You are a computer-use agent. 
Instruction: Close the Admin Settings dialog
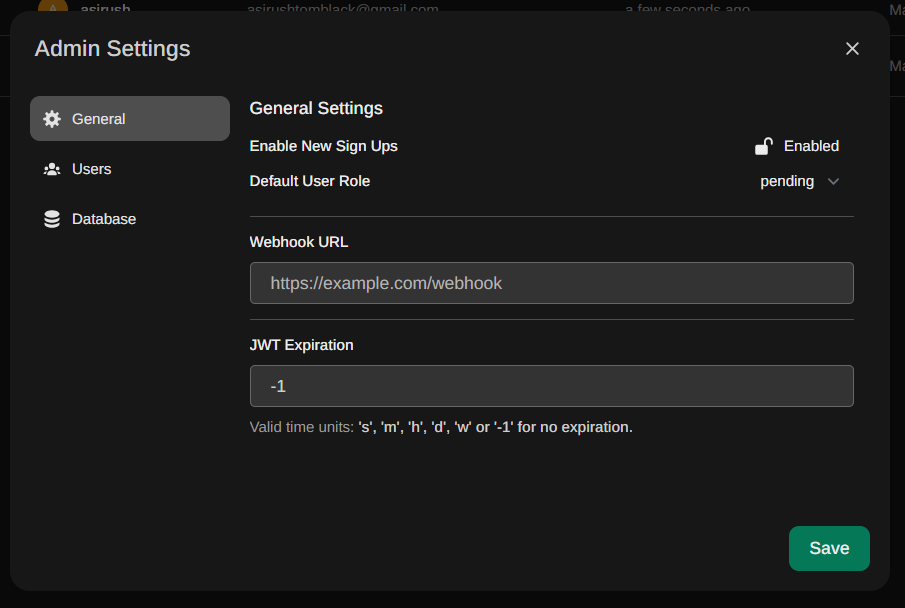[852, 49]
